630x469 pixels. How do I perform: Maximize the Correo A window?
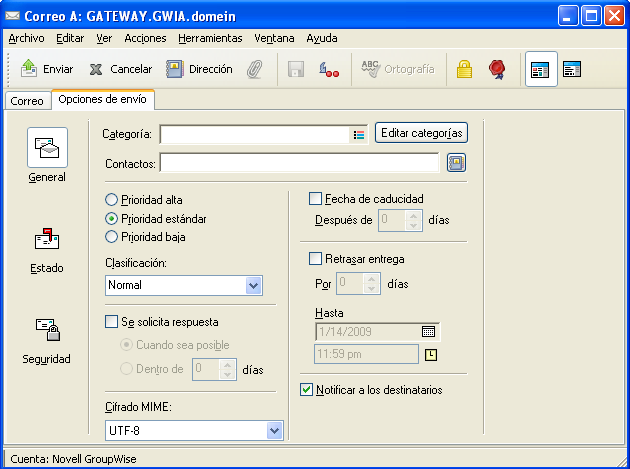591,16
